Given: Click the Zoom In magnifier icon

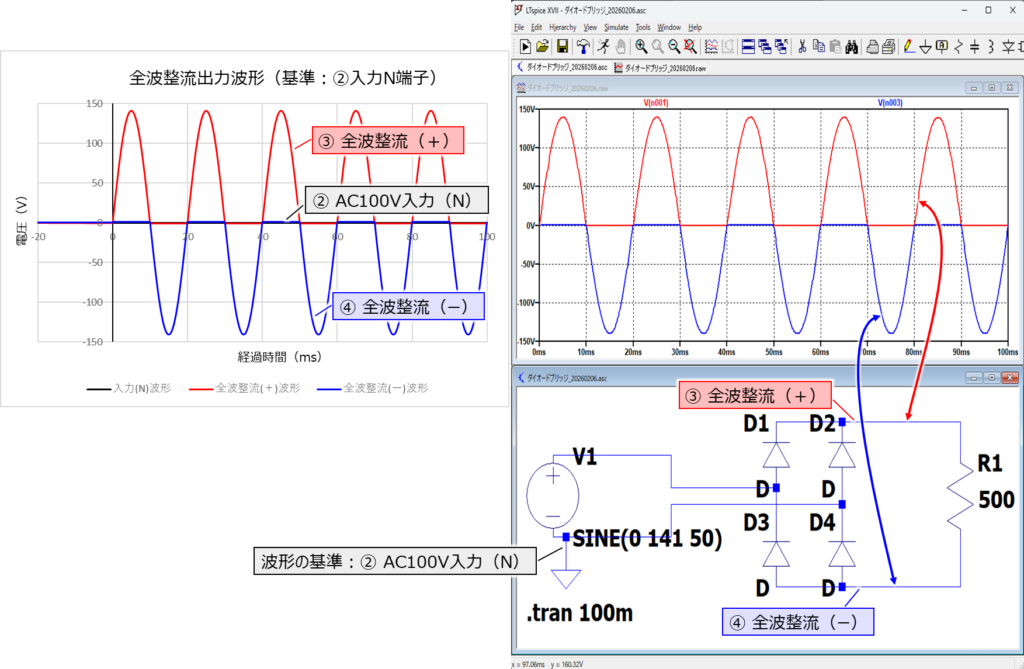Looking at the screenshot, I should (641, 46).
